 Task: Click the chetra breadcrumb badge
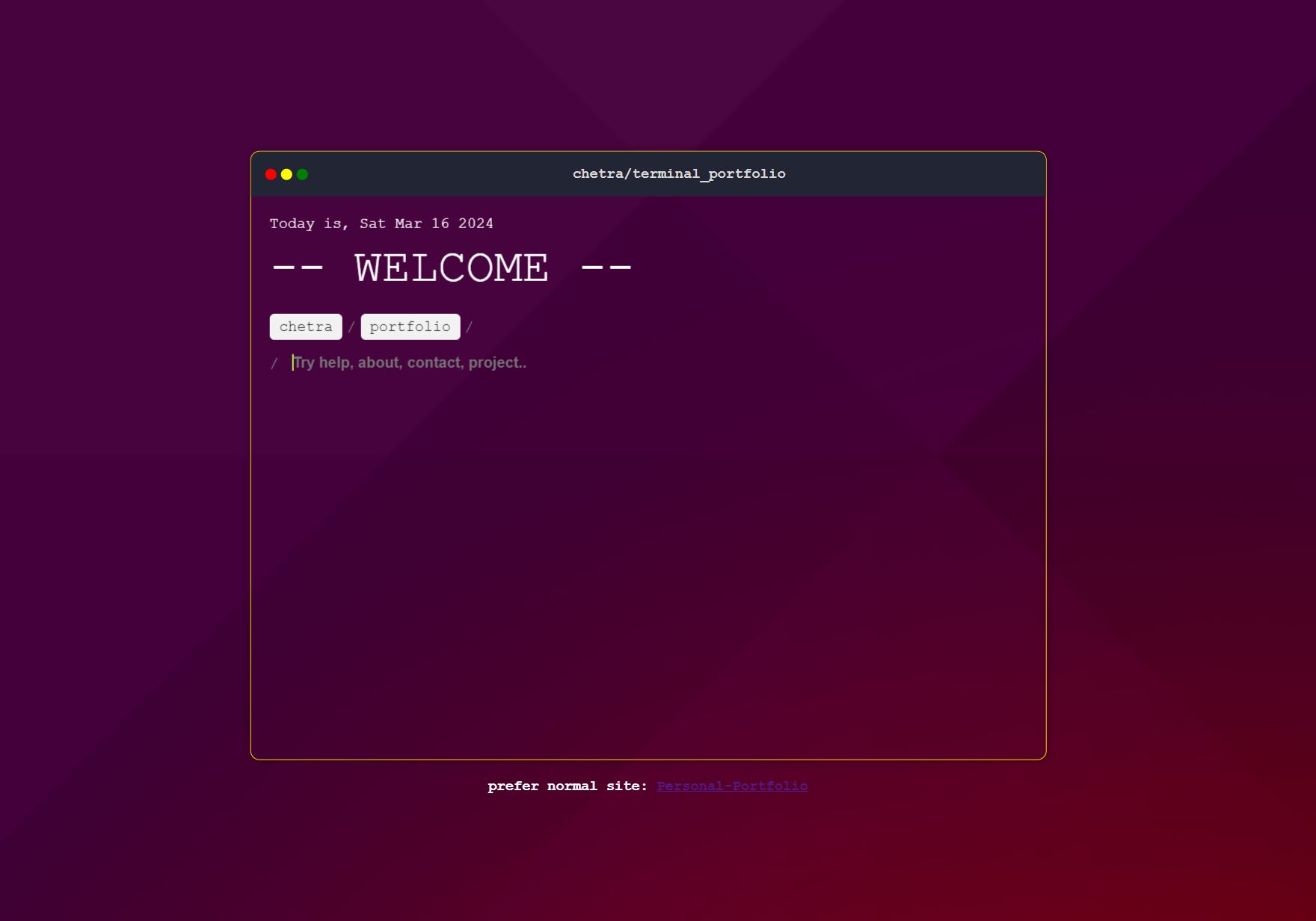(x=306, y=327)
